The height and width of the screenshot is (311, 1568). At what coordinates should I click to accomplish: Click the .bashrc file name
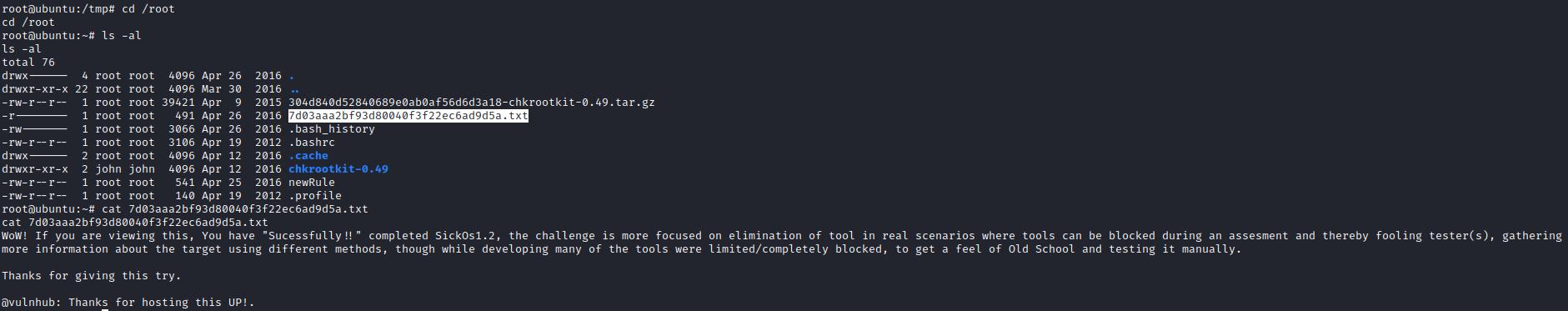coord(312,143)
